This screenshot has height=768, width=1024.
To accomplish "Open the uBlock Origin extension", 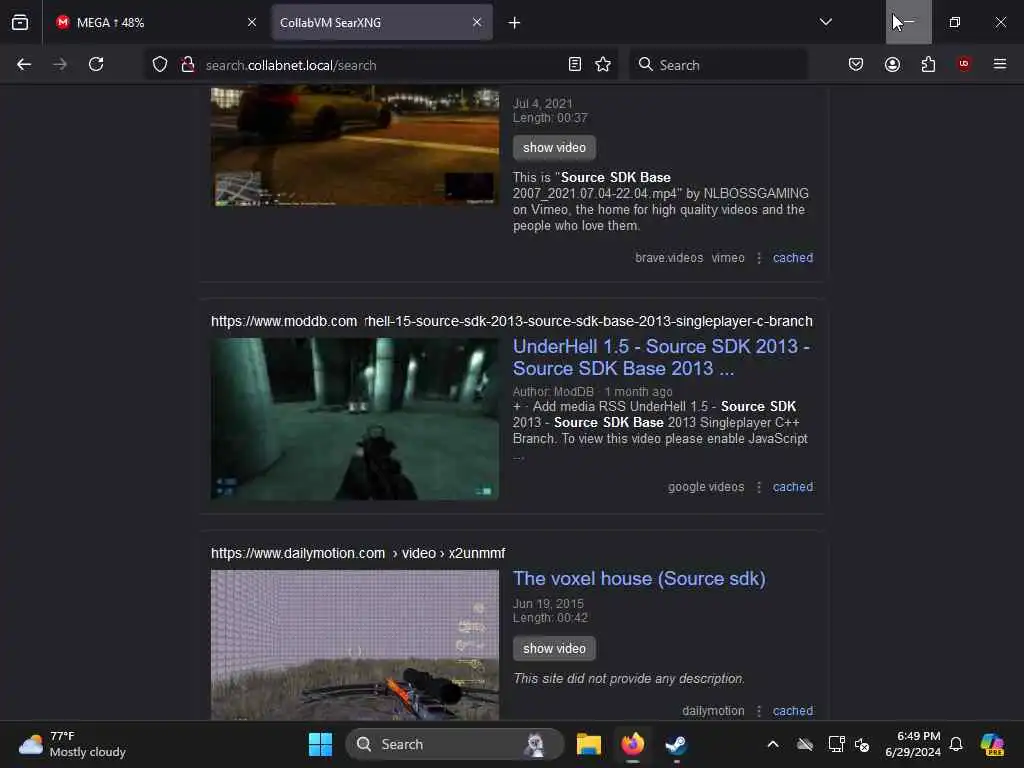I will [964, 64].
